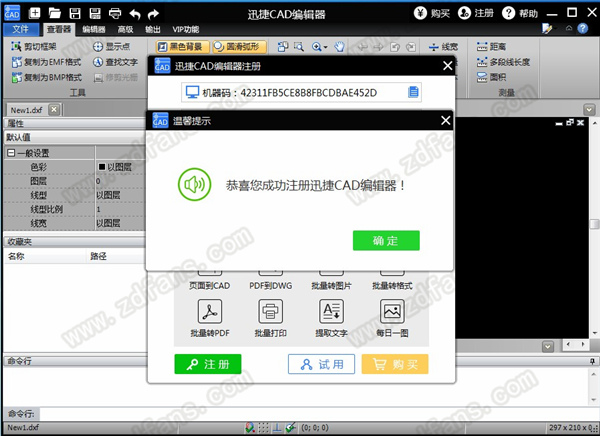Click the green 注册 button
600x436 pixels.
pyautogui.click(x=208, y=364)
